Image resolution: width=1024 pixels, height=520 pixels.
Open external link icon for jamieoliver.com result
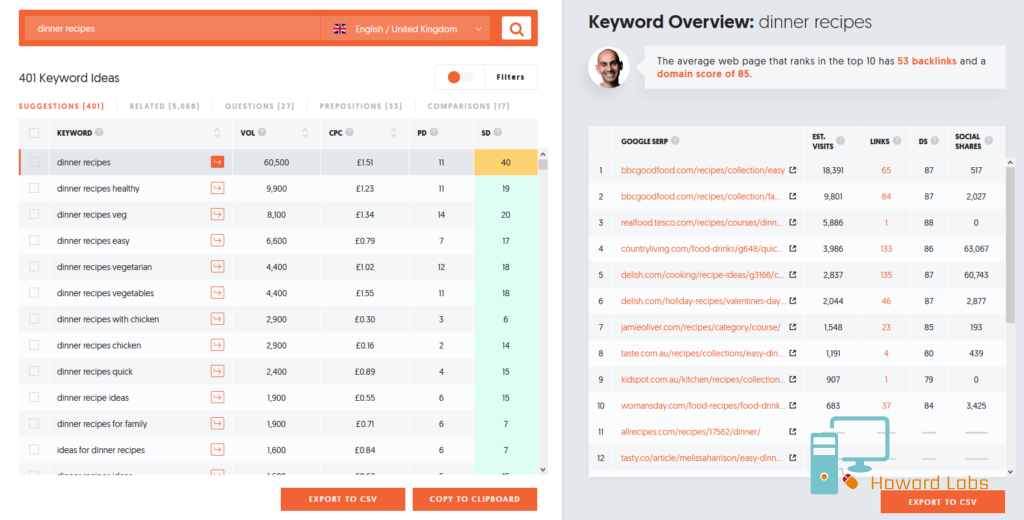(x=793, y=327)
